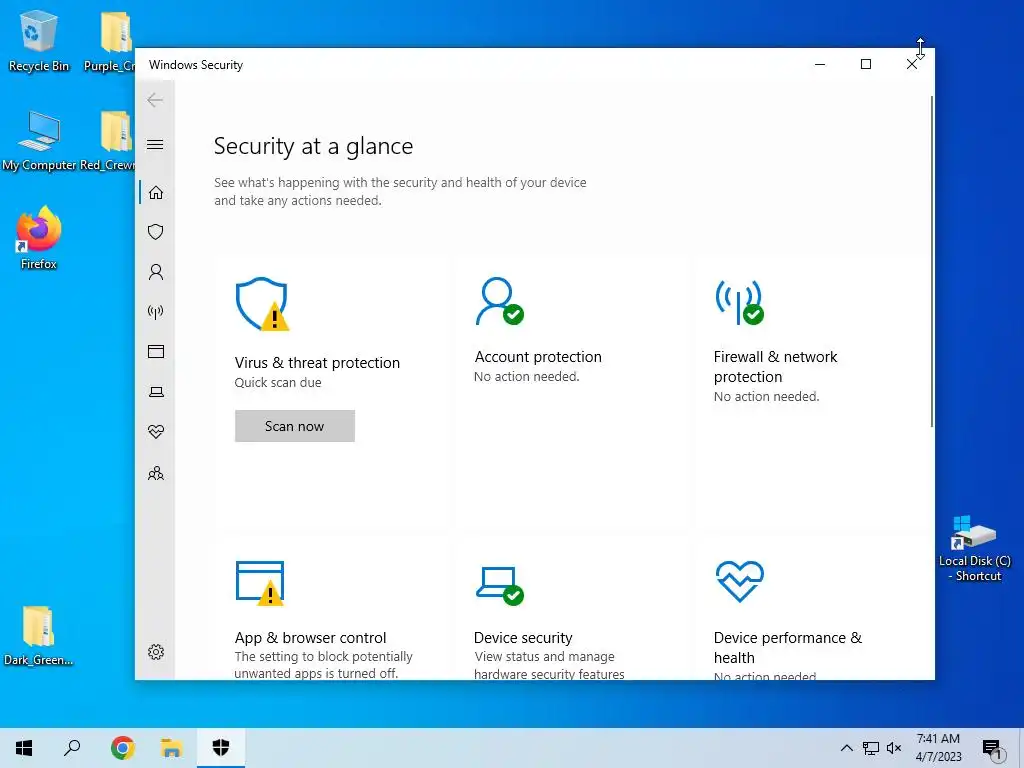Open Account protection heading
The height and width of the screenshot is (768, 1024).
pos(538,357)
